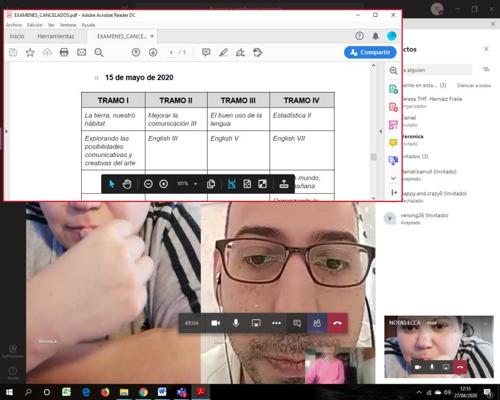500x400 pixels.
Task: Dock the floating toolbar with upload-style icon
Action: click(x=284, y=184)
